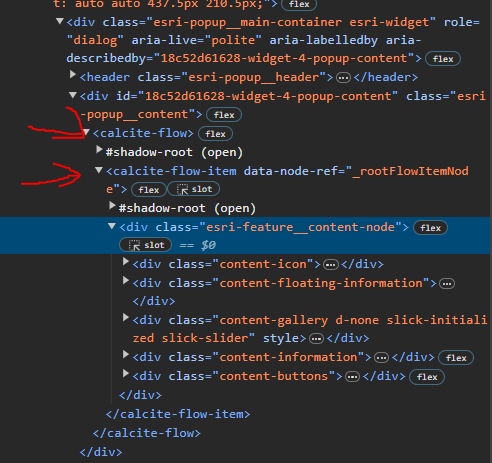The height and width of the screenshot is (463, 492).
Task: Toggle flex badge on esri-popup__main-container
Action: pyautogui.click(x=443, y=59)
